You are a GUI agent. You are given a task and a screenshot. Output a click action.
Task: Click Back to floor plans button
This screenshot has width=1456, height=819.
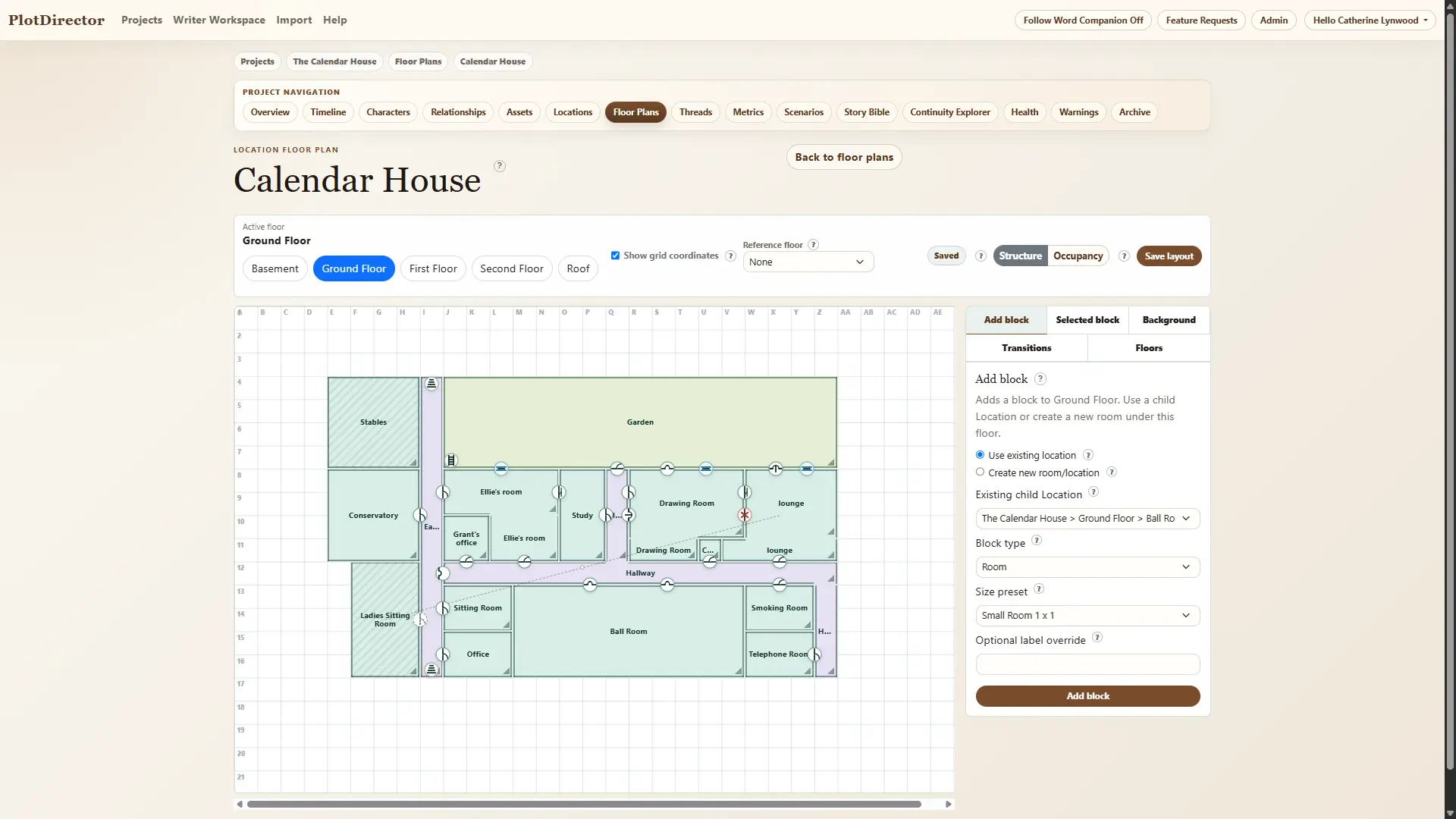point(844,157)
